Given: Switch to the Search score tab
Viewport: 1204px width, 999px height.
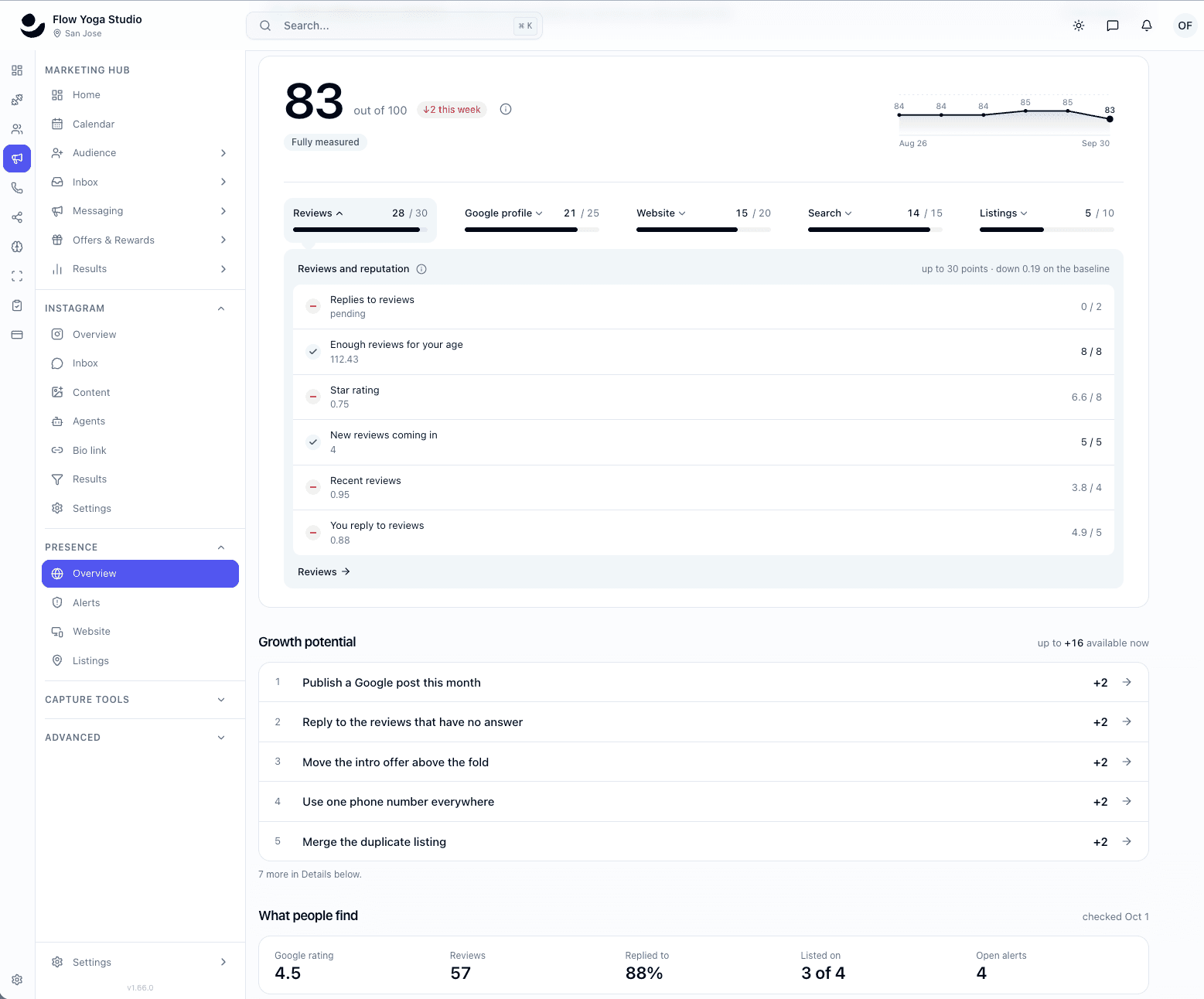Looking at the screenshot, I should pyautogui.click(x=875, y=220).
